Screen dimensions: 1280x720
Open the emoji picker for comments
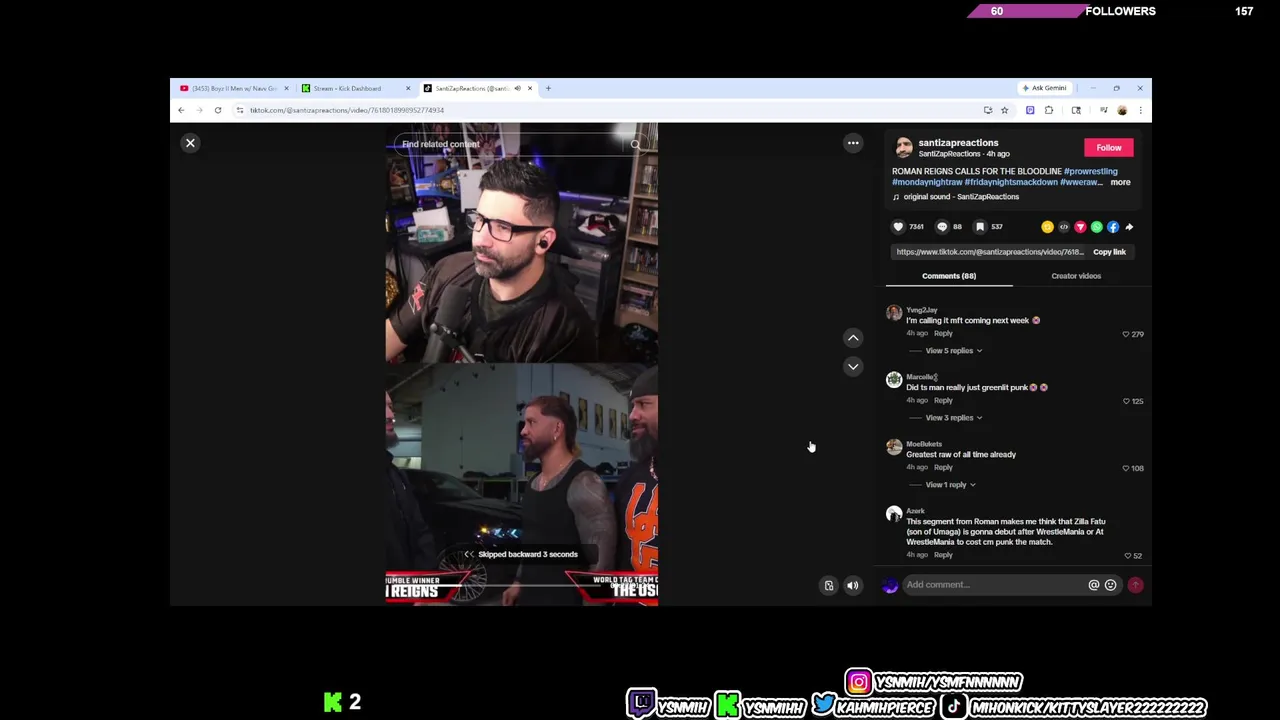1110,585
